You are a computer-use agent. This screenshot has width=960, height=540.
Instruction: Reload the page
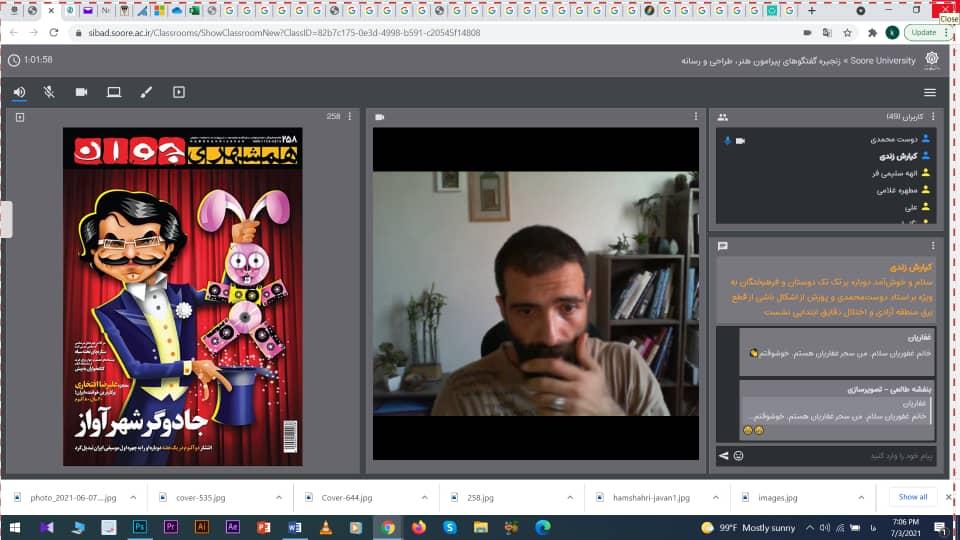pyautogui.click(x=54, y=32)
